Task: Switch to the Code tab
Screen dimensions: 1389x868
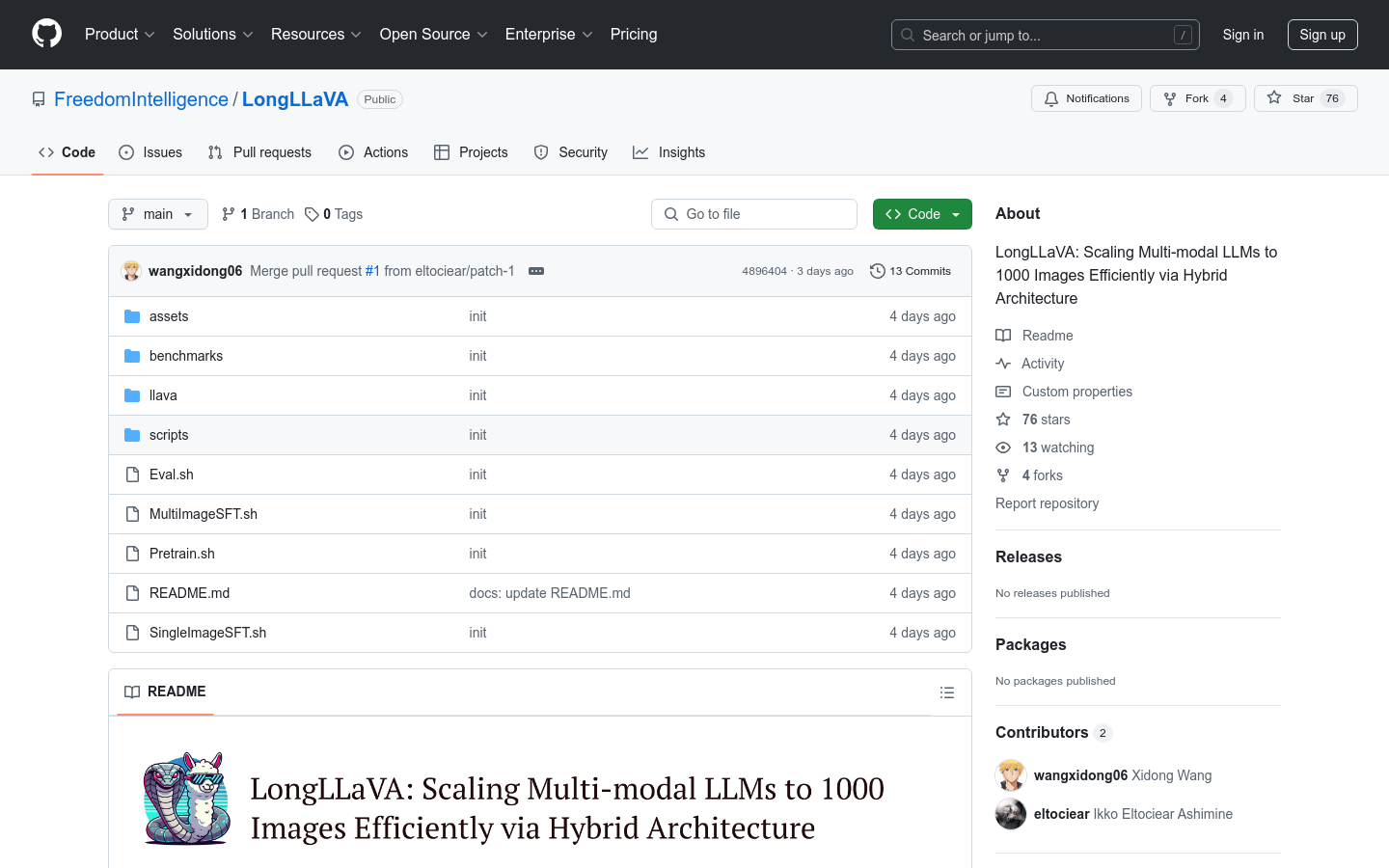Action: click(x=68, y=152)
